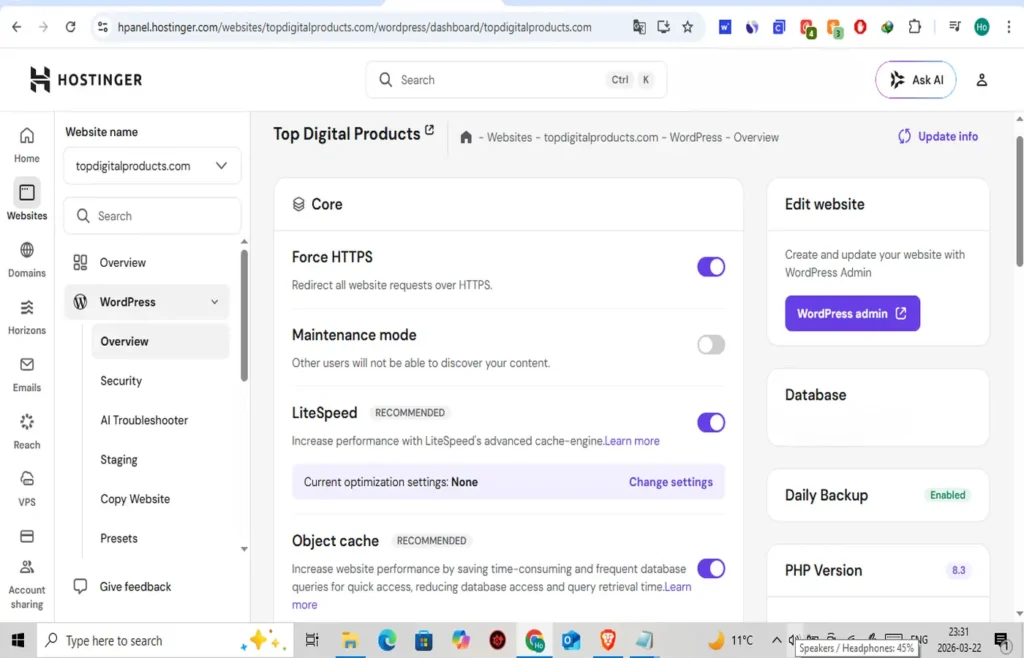Open the Reach section icon
The image size is (1024, 658).
tap(27, 422)
